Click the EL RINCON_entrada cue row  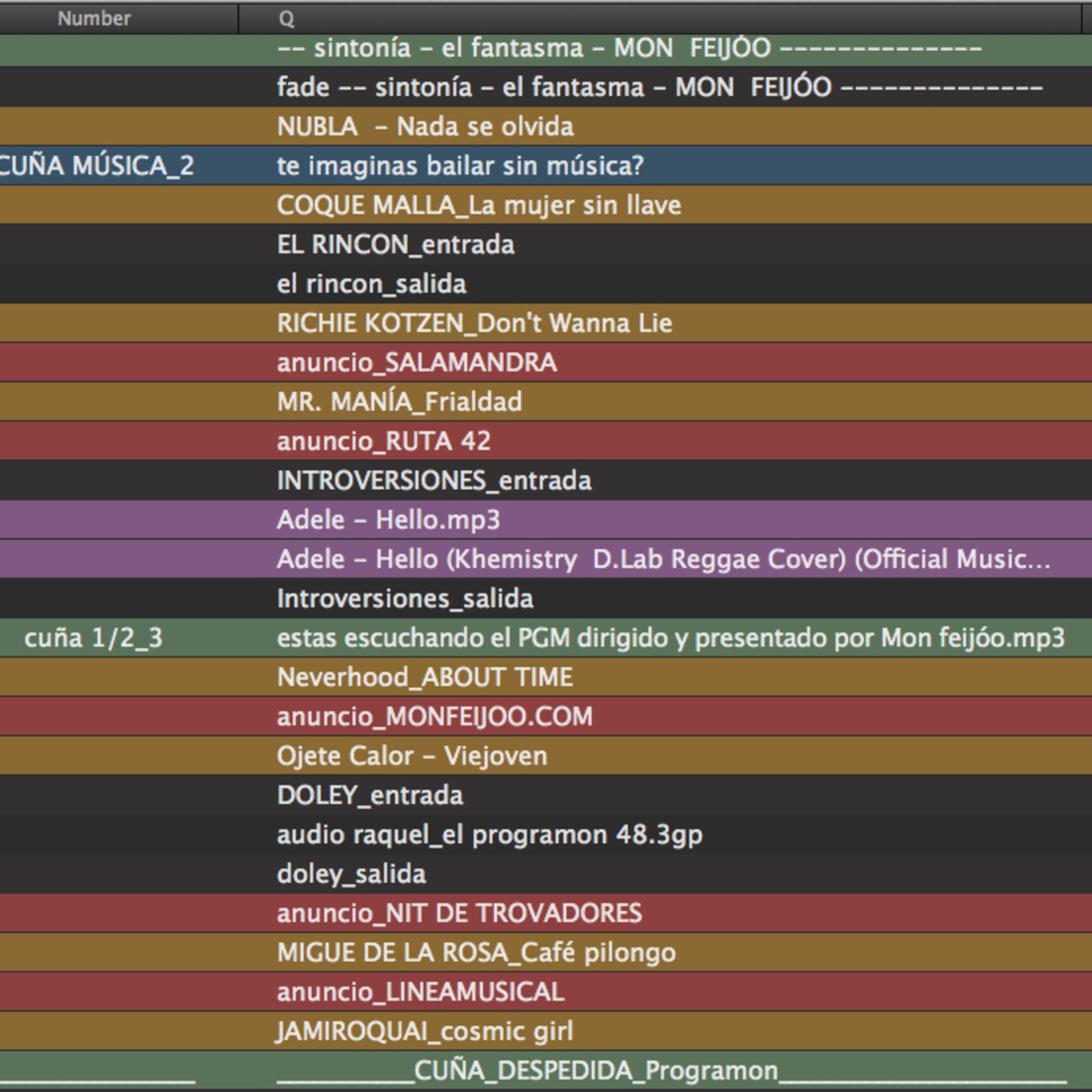pyautogui.click(x=395, y=244)
